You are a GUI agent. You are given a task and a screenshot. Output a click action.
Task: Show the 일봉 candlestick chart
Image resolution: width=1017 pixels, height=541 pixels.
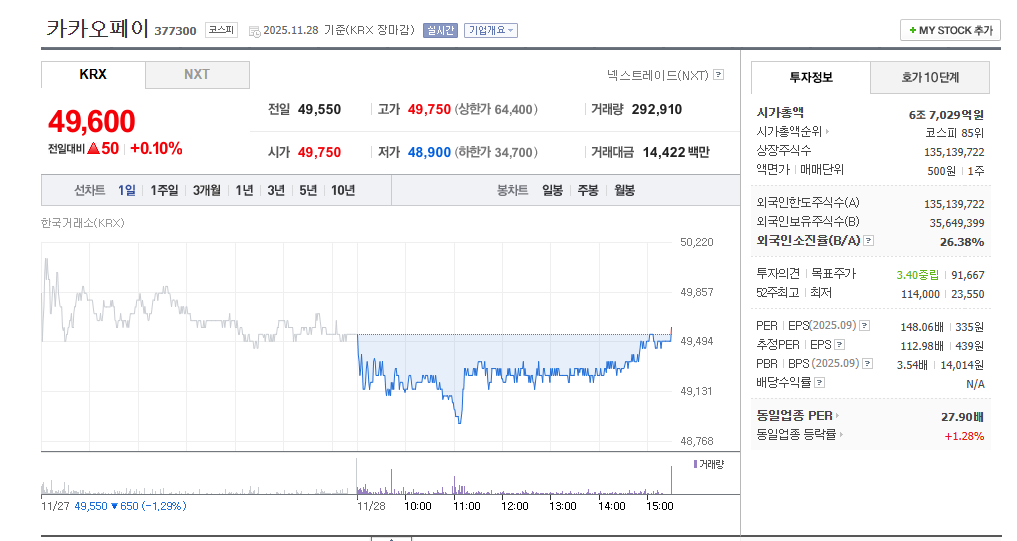(x=553, y=190)
